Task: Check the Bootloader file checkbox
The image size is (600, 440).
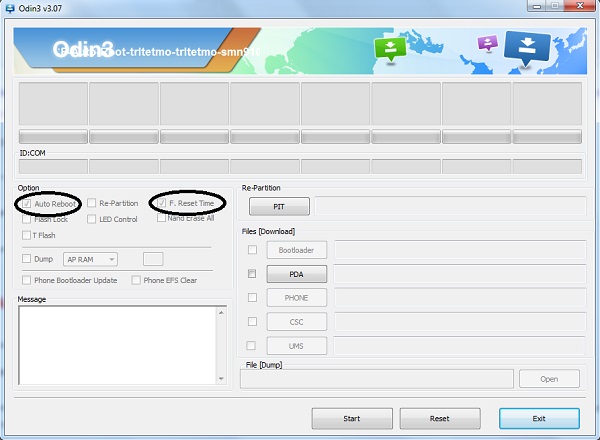Action: click(x=252, y=249)
